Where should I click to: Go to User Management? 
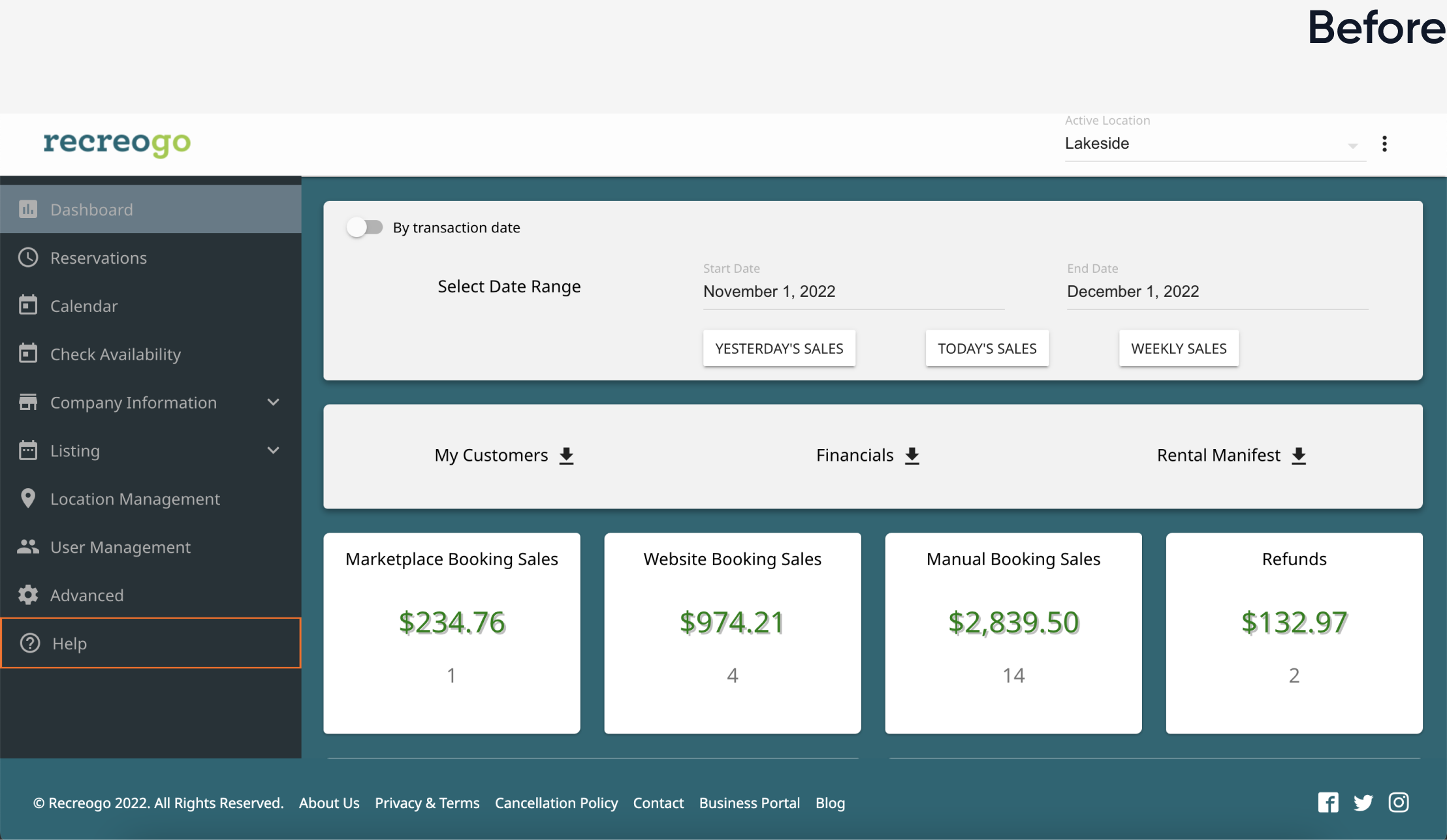[151, 547]
